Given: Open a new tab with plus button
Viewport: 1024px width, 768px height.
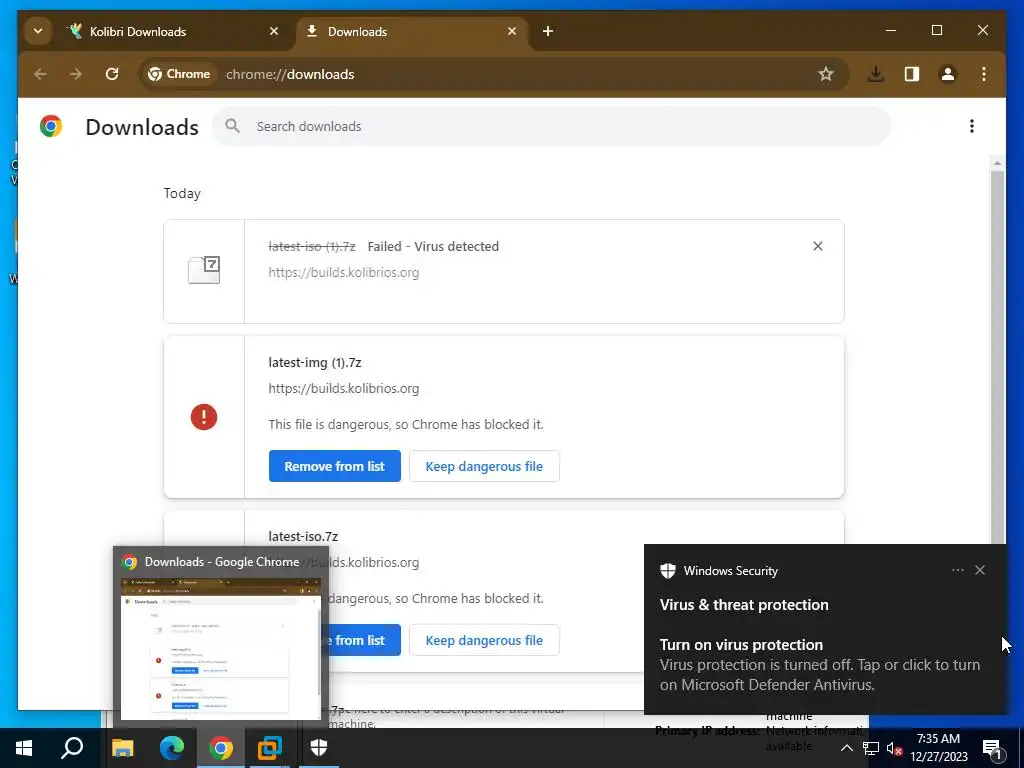Looking at the screenshot, I should pyautogui.click(x=548, y=31).
